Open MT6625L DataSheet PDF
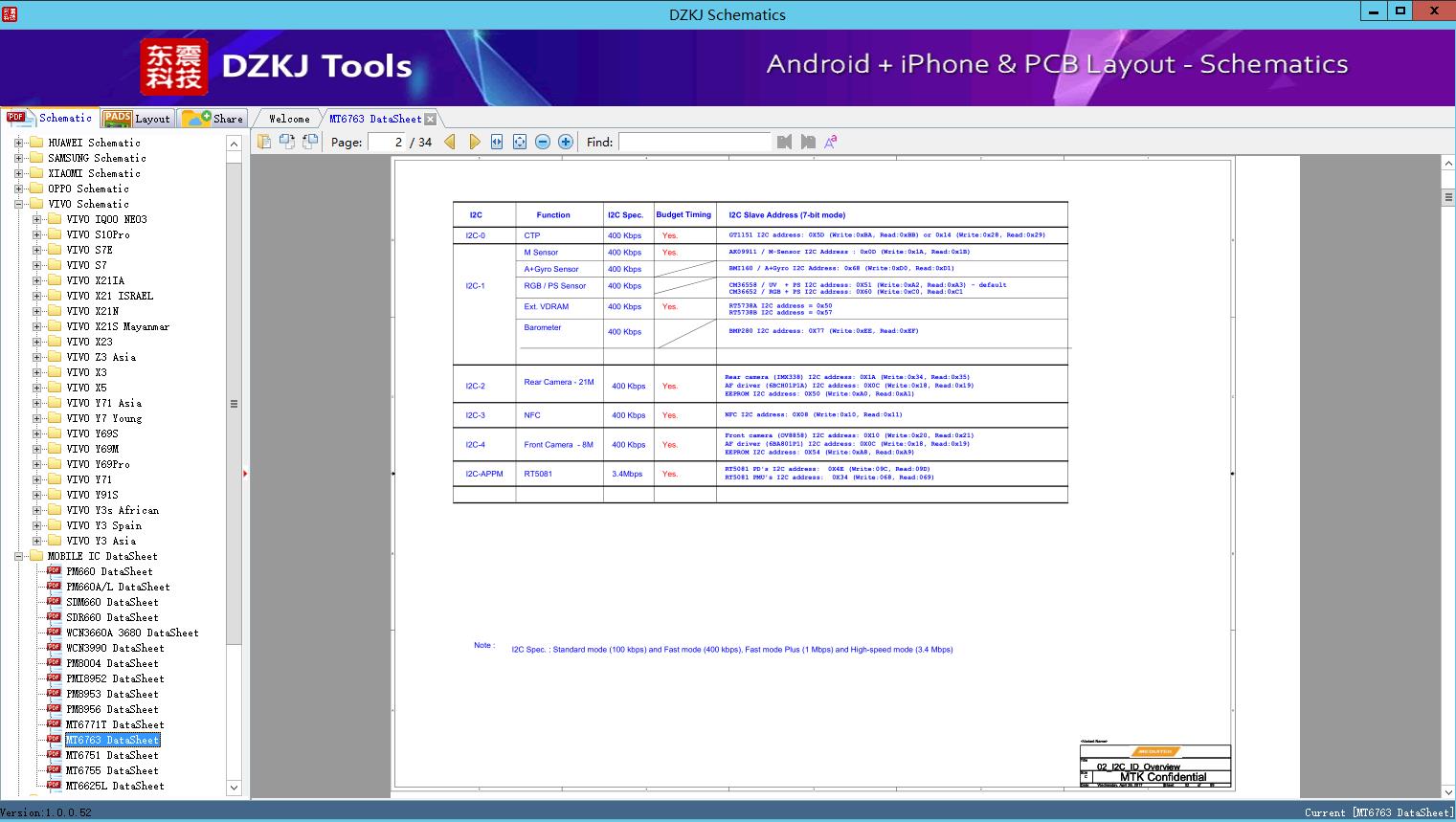Image resolution: width=1456 pixels, height=822 pixels. point(115,786)
